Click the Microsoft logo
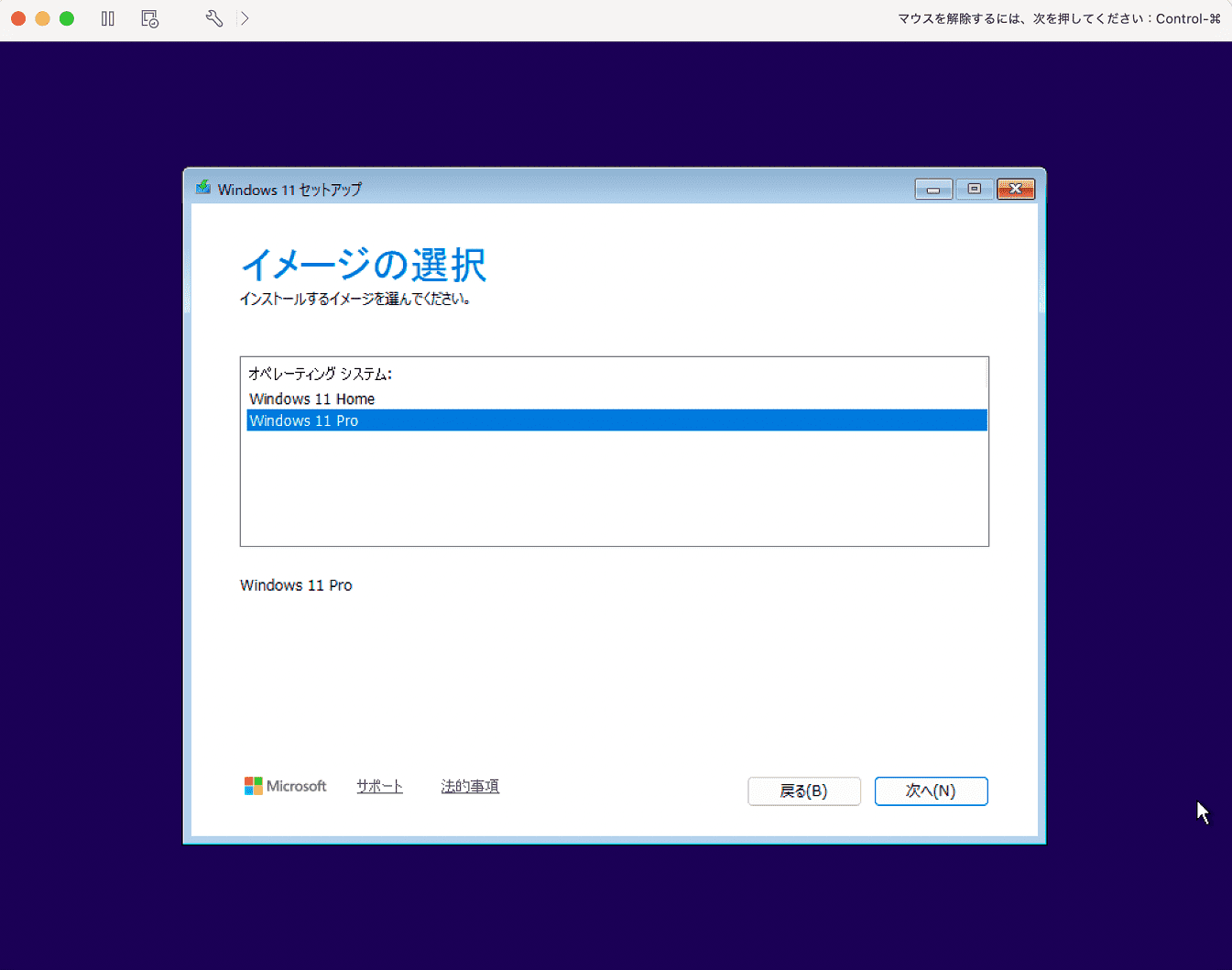 tap(285, 786)
